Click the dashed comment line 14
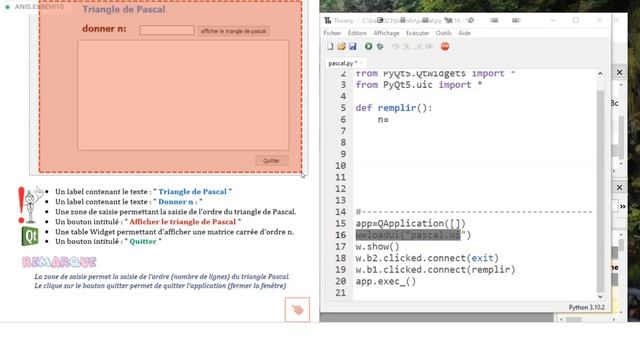Viewport: 640px width, 360px height. pos(474,212)
